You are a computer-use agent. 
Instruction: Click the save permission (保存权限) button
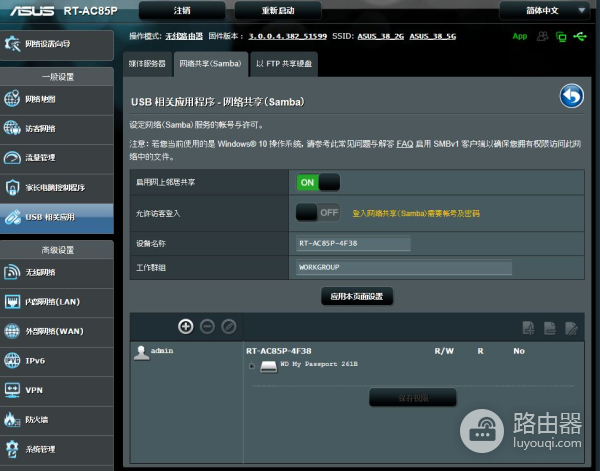click(413, 398)
